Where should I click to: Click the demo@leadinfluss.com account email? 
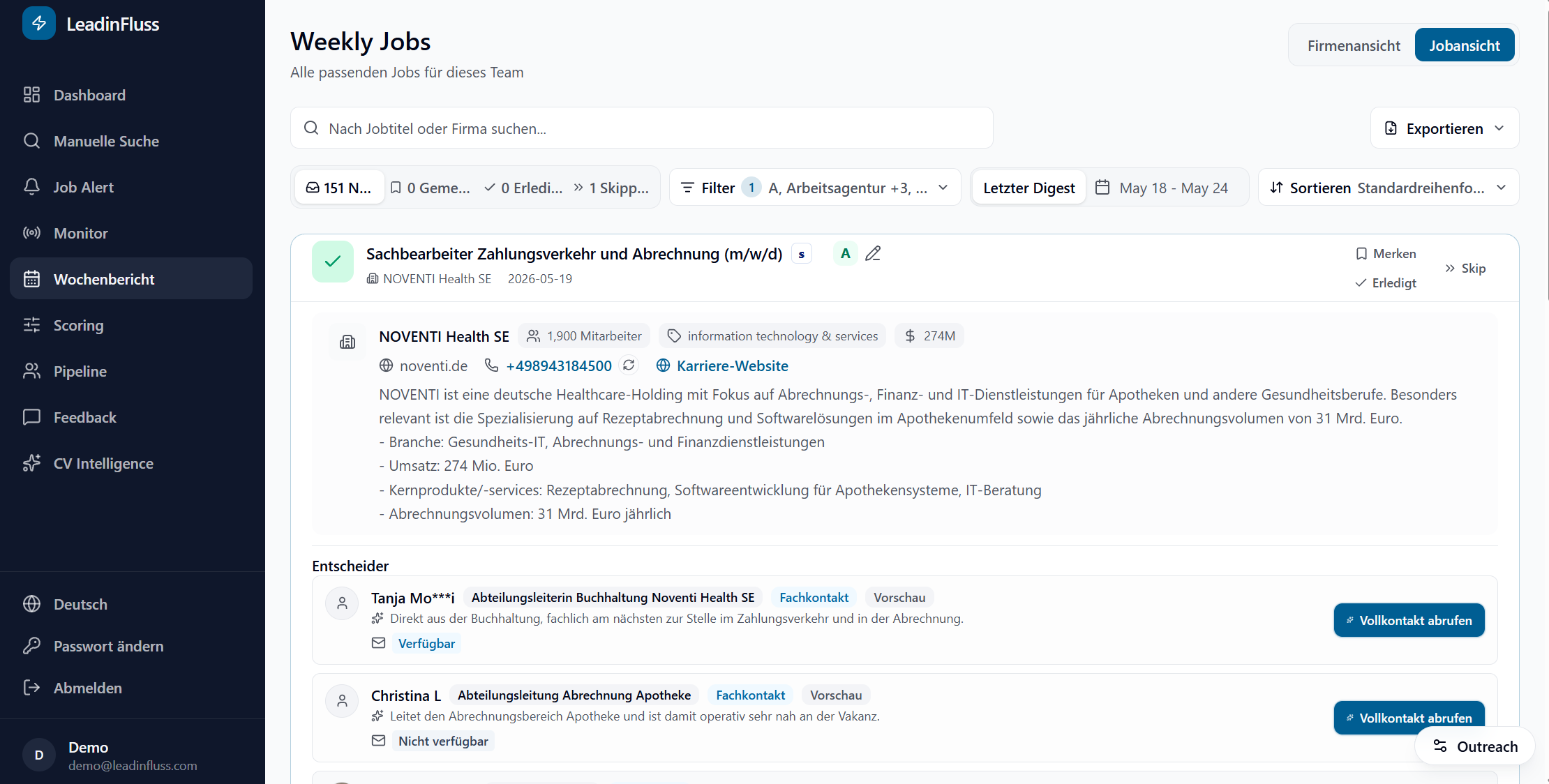[133, 766]
